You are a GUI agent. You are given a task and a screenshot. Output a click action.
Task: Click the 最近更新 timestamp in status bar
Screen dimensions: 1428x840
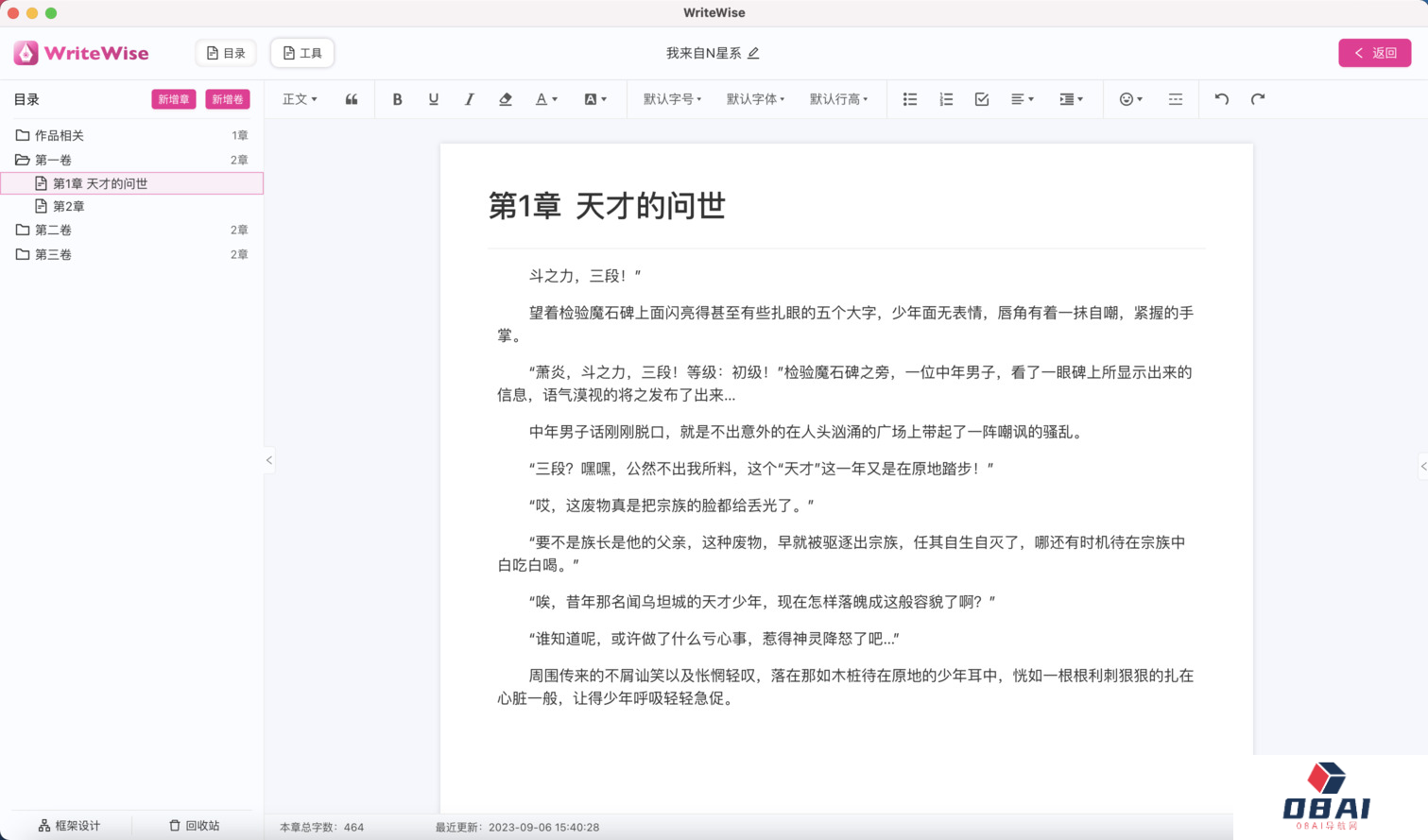point(517,827)
